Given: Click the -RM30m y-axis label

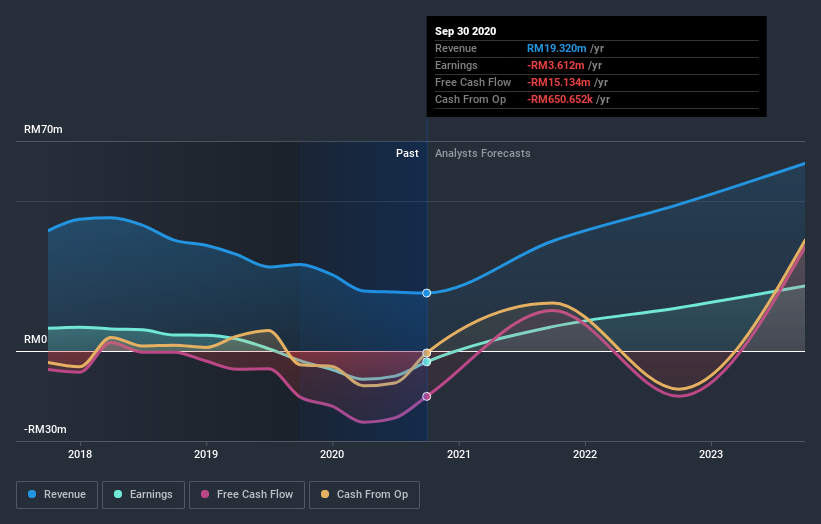Looking at the screenshot, I should point(45,429).
